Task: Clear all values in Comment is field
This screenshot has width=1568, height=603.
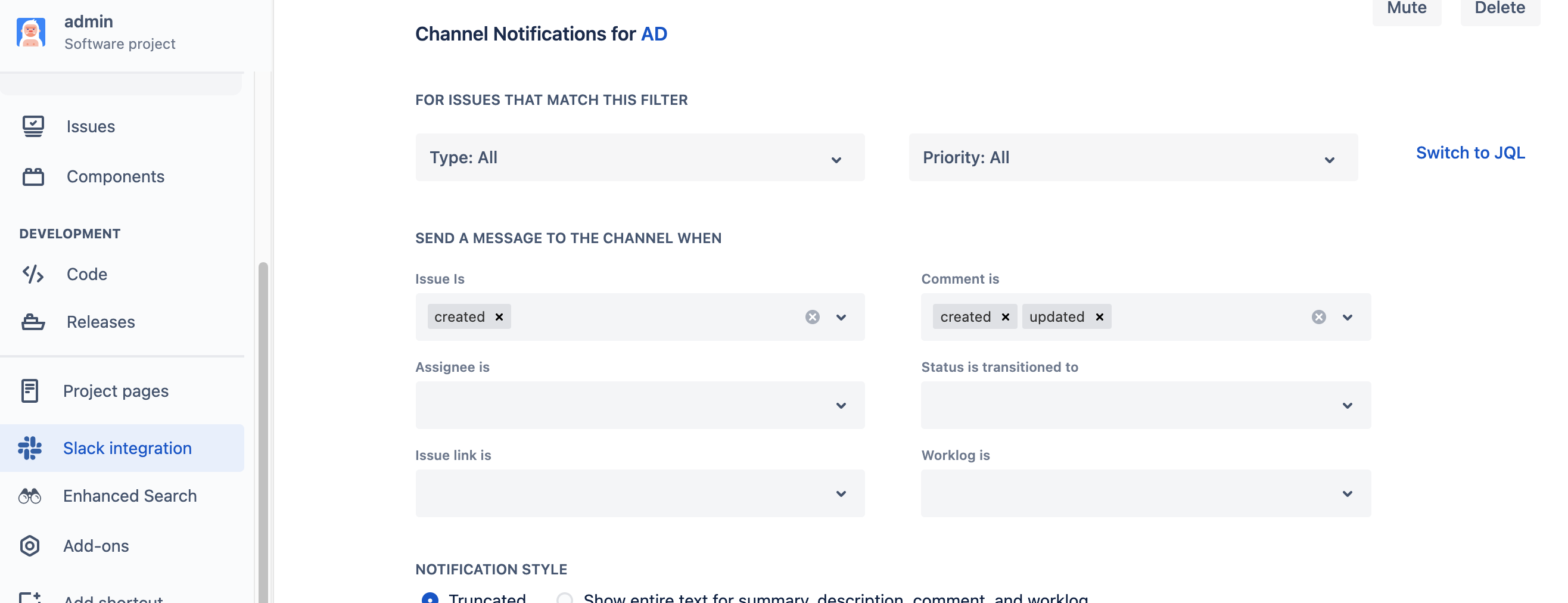Action: [1318, 317]
